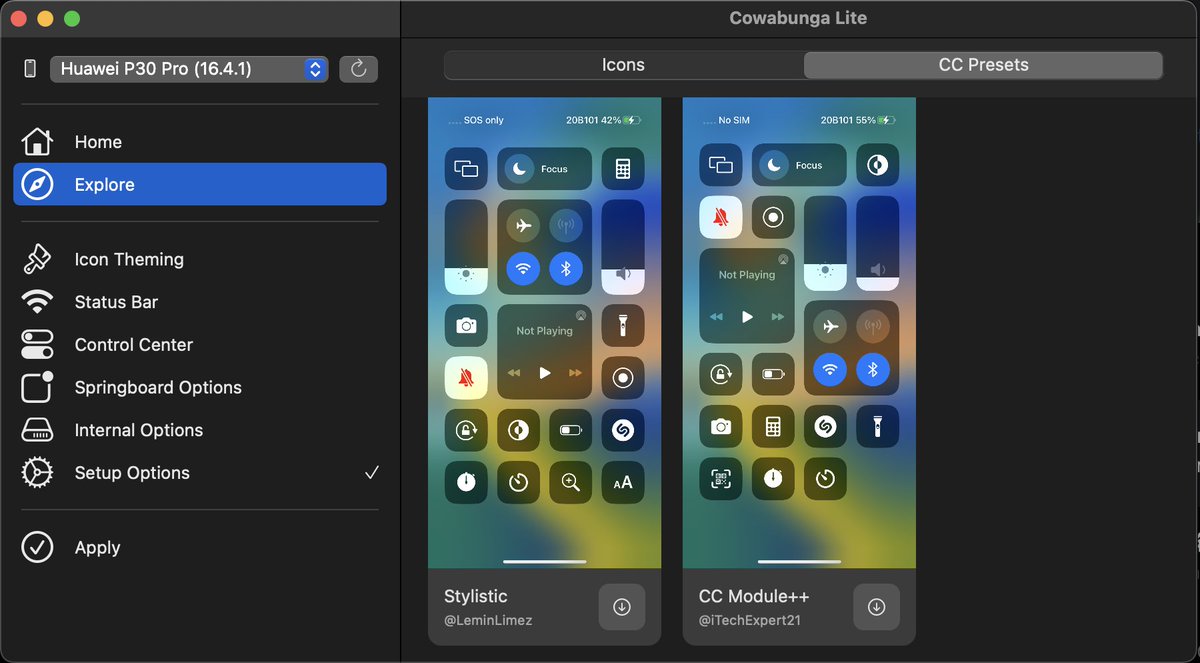Click rotation lock icon in Stylistic preview
Viewport: 1200px width, 663px height.
tap(466, 430)
